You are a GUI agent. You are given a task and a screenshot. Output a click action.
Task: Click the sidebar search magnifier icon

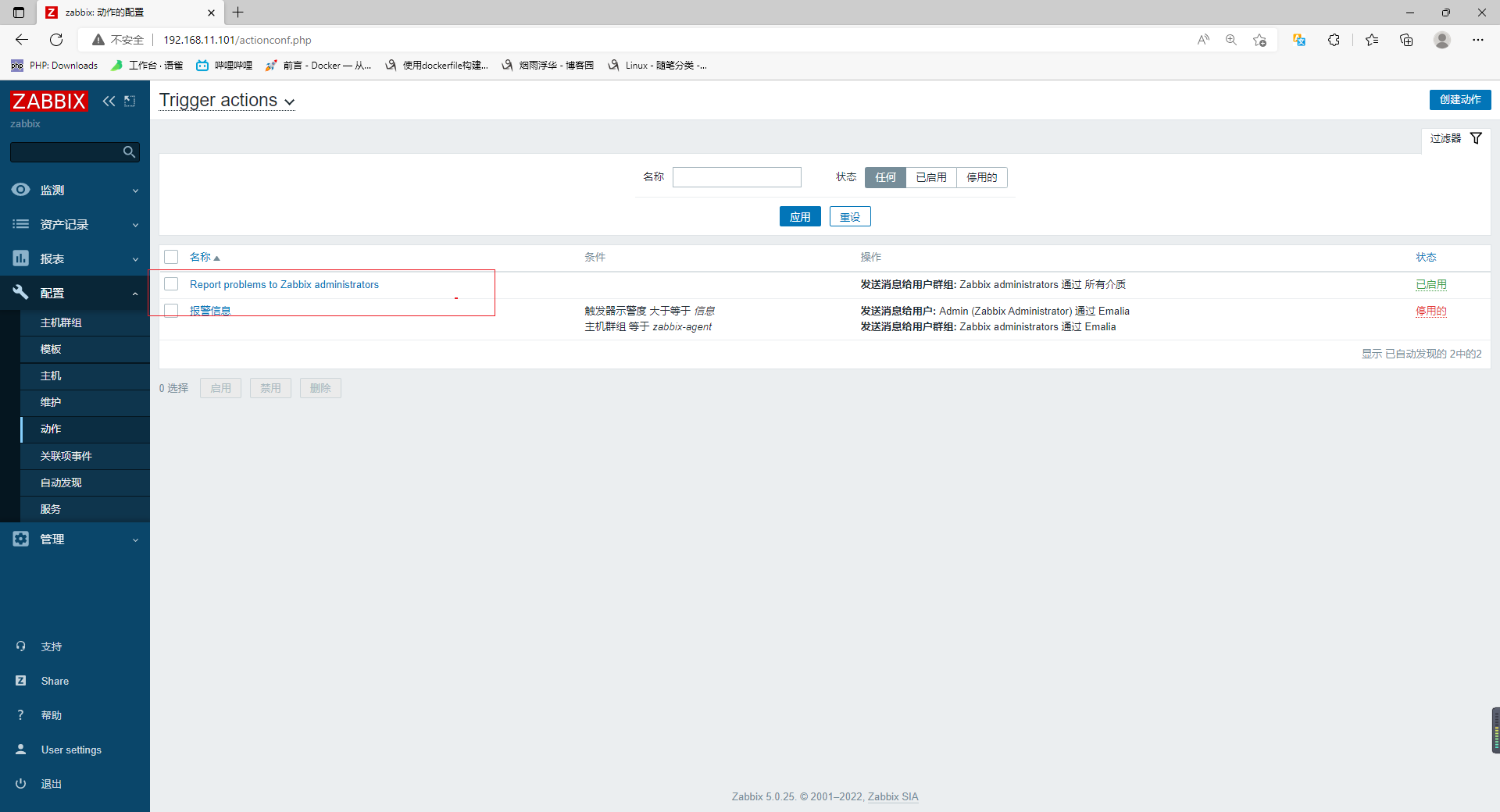pyautogui.click(x=130, y=152)
